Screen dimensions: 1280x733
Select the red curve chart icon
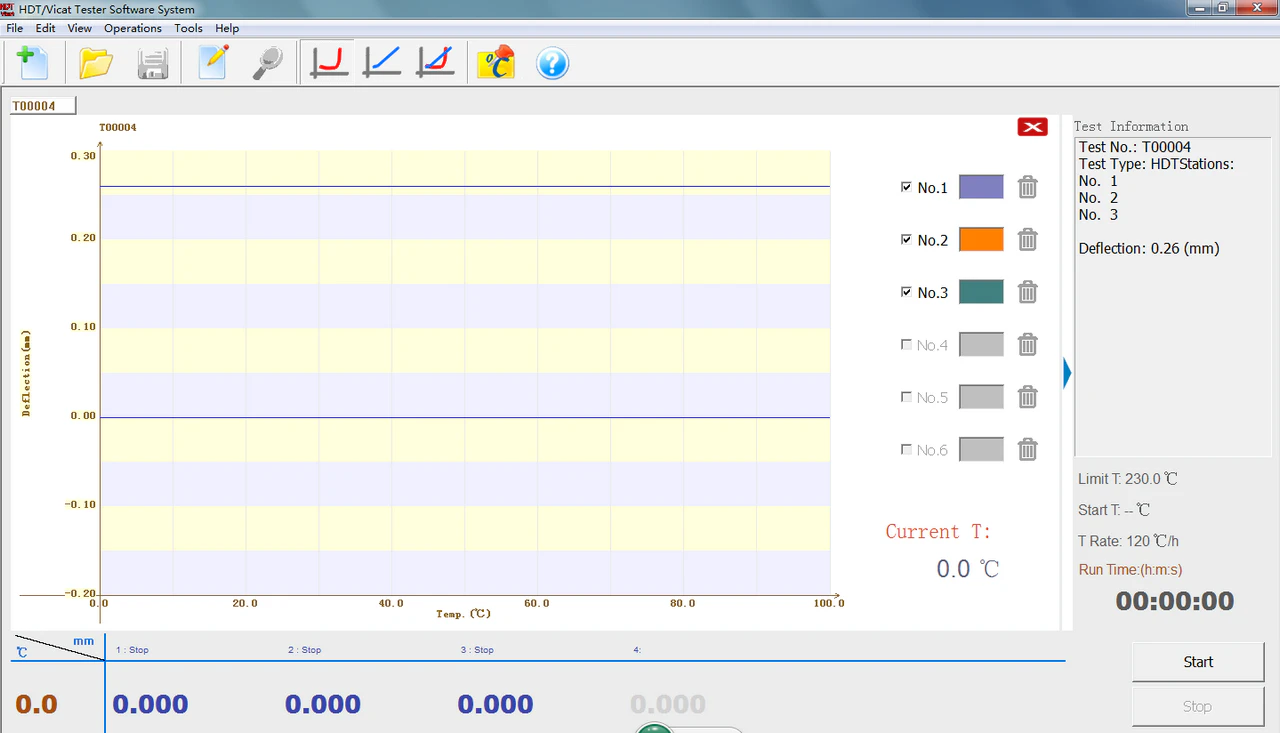(329, 63)
